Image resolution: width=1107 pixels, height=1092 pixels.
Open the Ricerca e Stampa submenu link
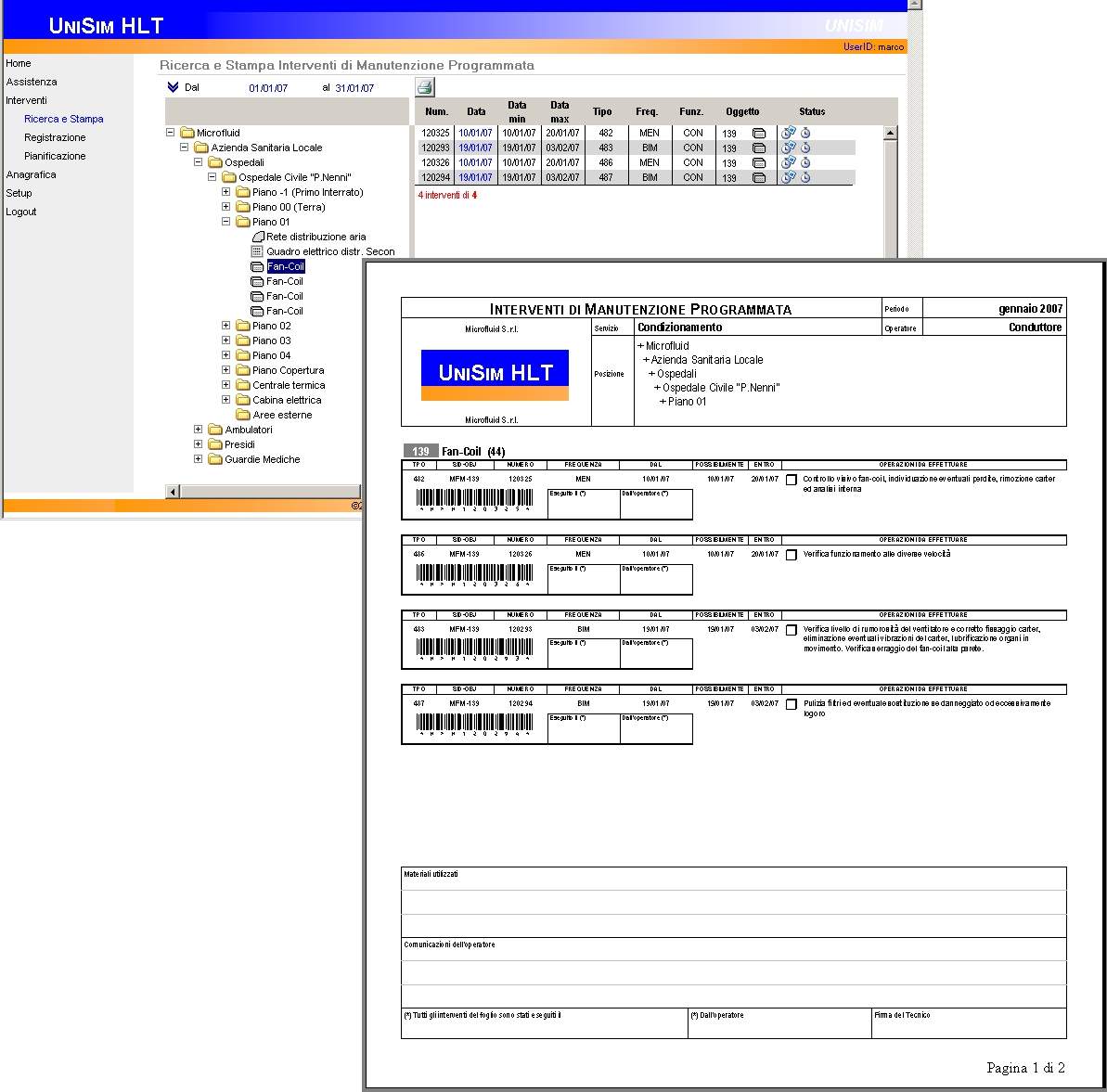[63, 119]
